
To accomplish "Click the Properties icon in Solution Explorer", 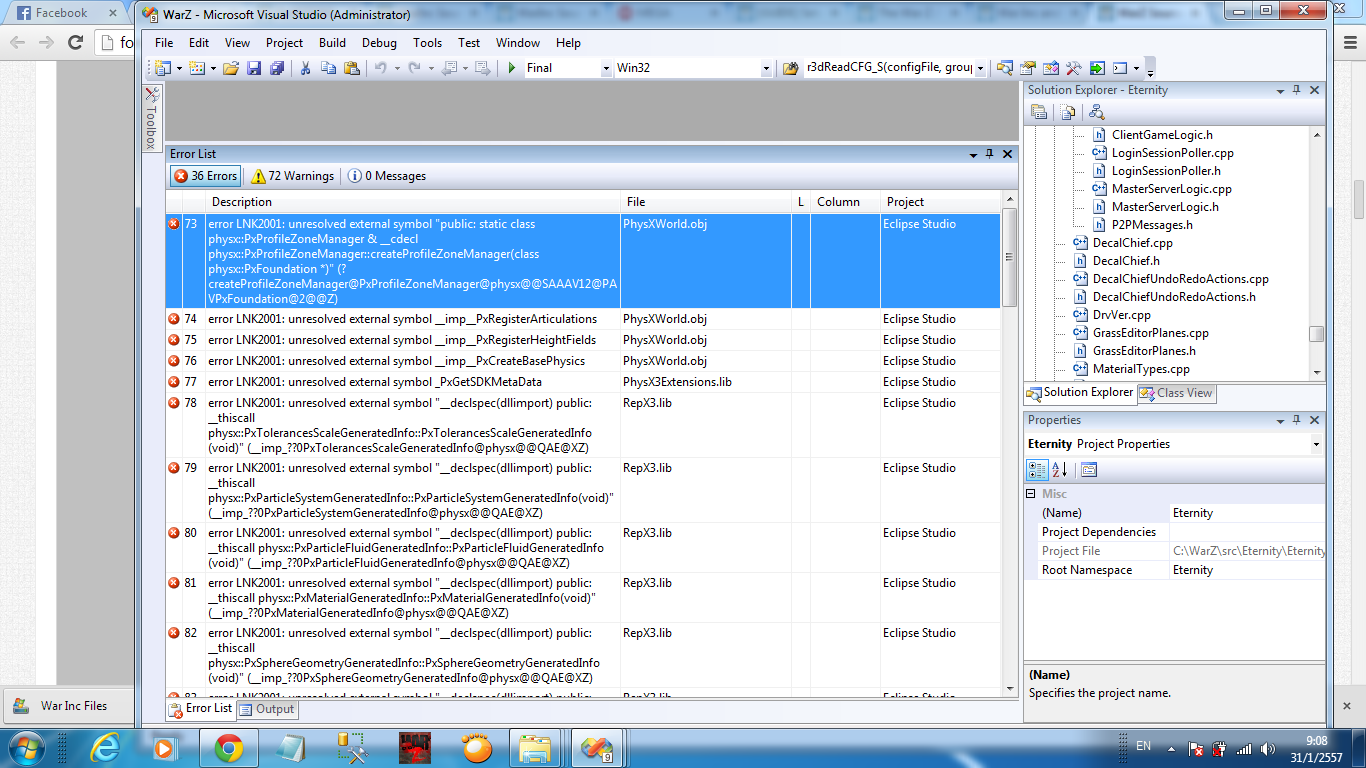I will click(x=1039, y=112).
